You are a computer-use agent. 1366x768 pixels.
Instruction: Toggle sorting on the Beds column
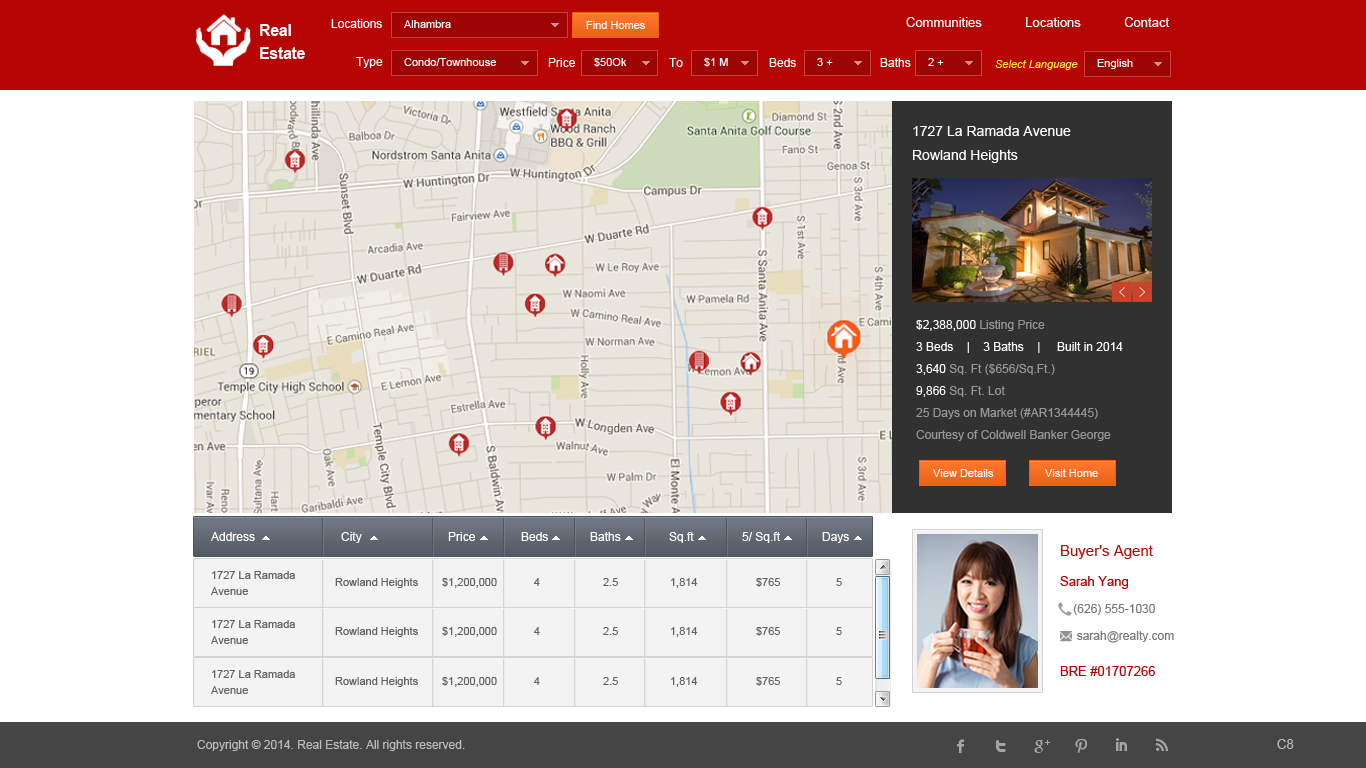[557, 536]
